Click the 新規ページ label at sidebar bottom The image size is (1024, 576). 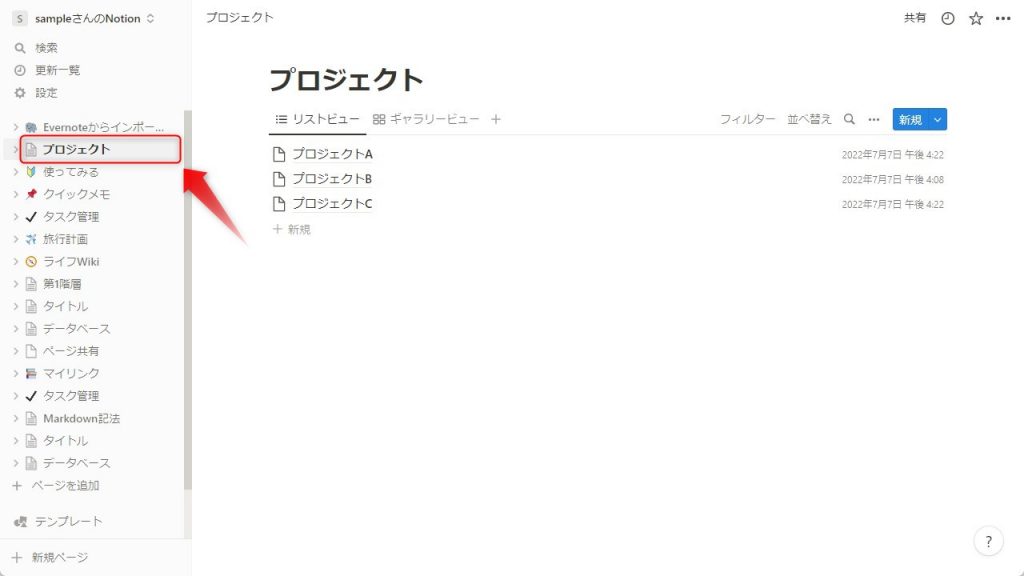59,557
